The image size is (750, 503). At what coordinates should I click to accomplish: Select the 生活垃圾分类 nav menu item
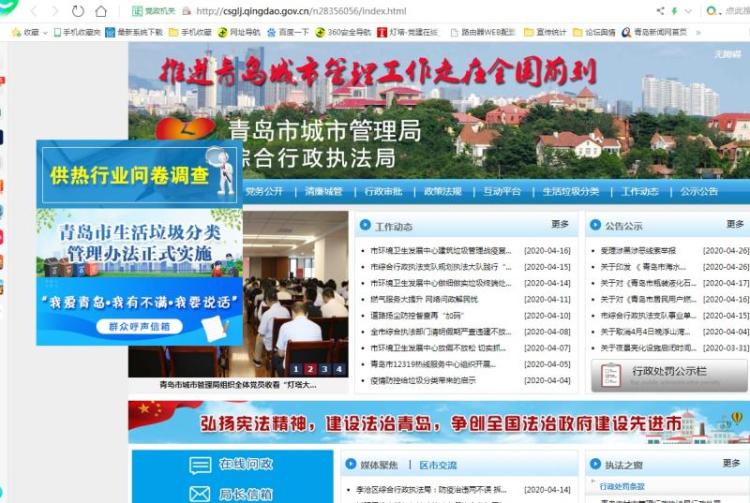[x=571, y=191]
